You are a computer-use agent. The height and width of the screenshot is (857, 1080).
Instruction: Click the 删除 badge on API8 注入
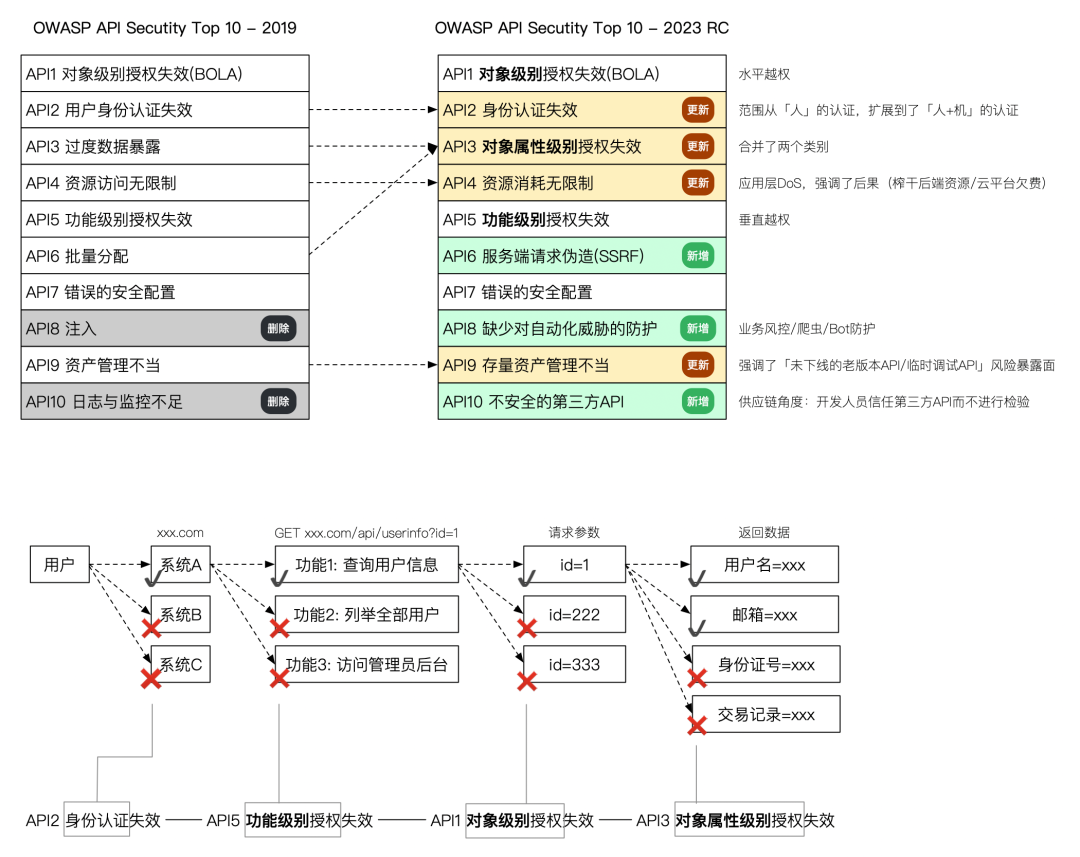click(x=279, y=329)
